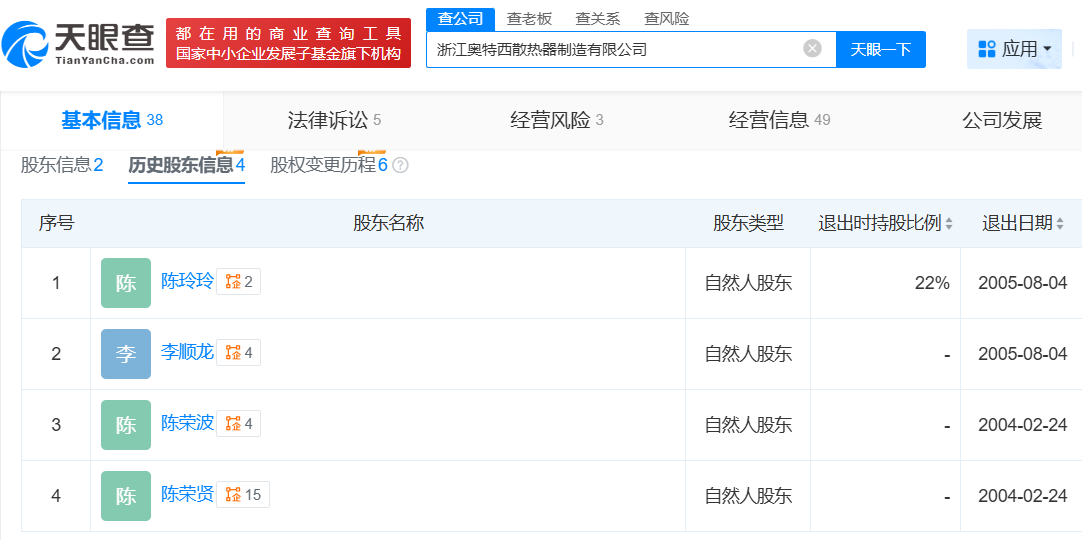This screenshot has width=1082, height=540.
Task: Open the relation graph icon beside 陈玲玲
Action: point(238,282)
